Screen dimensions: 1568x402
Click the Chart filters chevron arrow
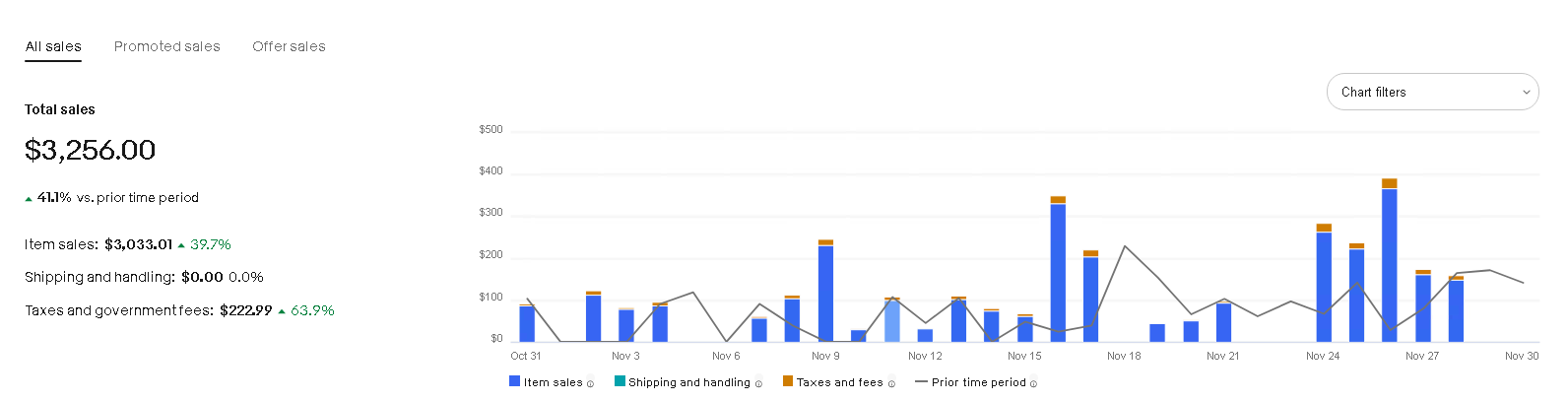pos(1526,93)
